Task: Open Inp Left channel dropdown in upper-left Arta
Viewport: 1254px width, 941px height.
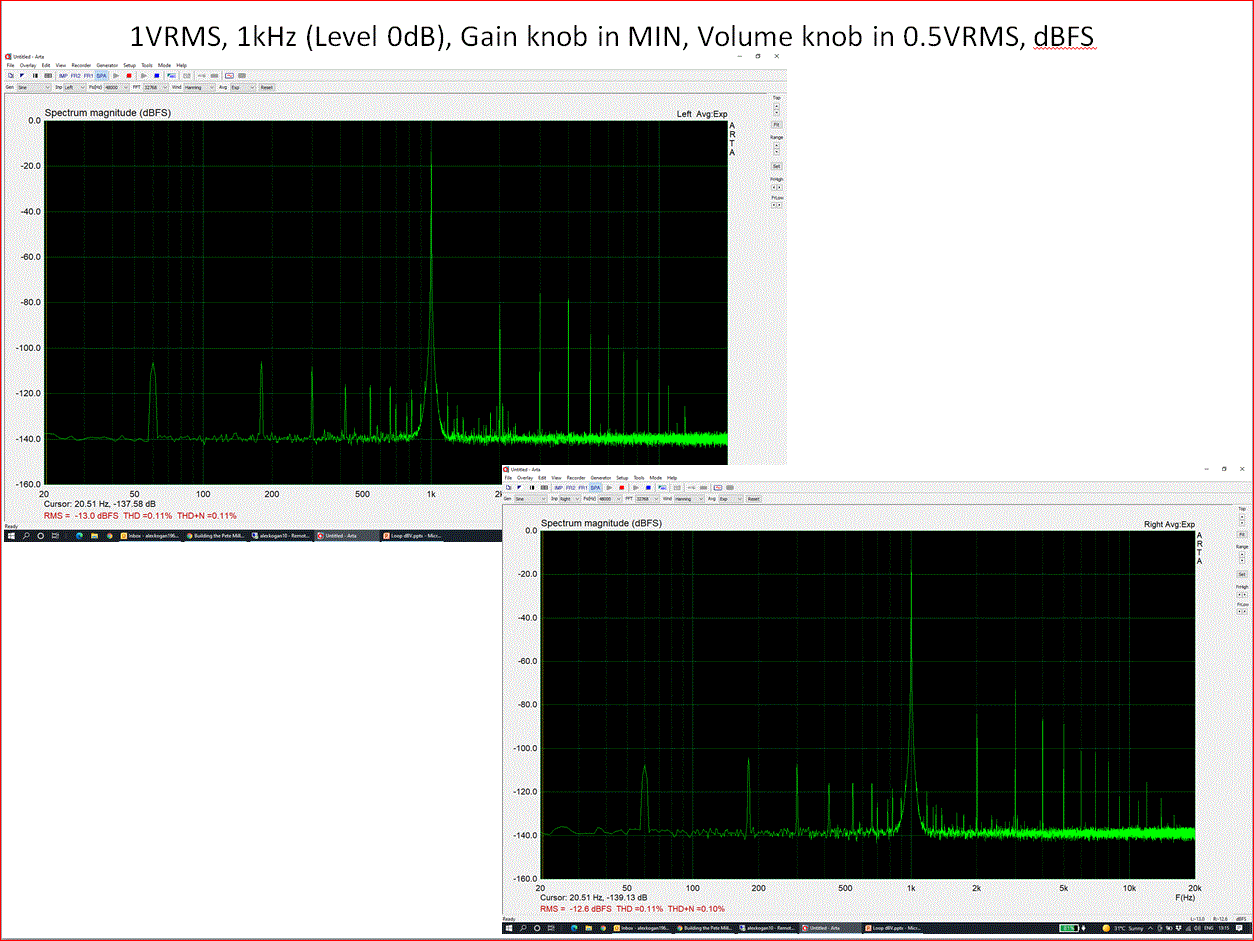Action: [75, 87]
